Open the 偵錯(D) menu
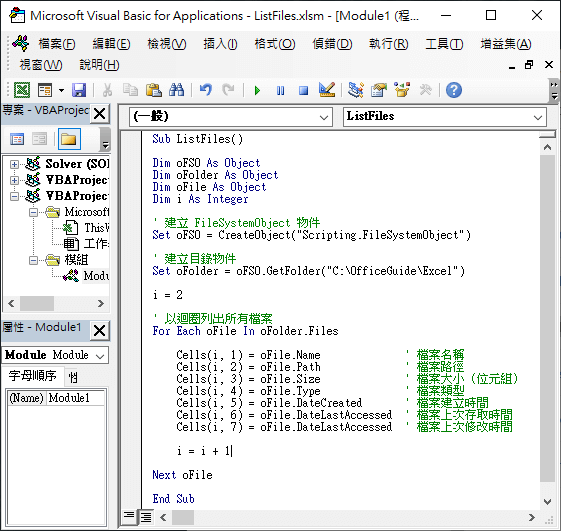 [x=332, y=44]
